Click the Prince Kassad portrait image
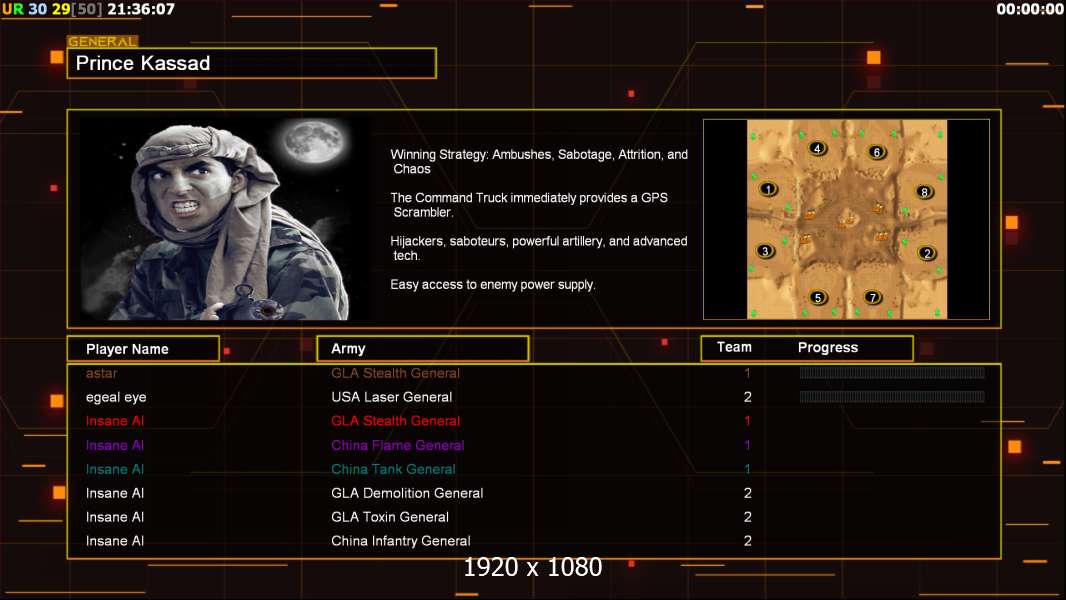Screen dimensions: 1066x600 pyautogui.click(x=225, y=219)
